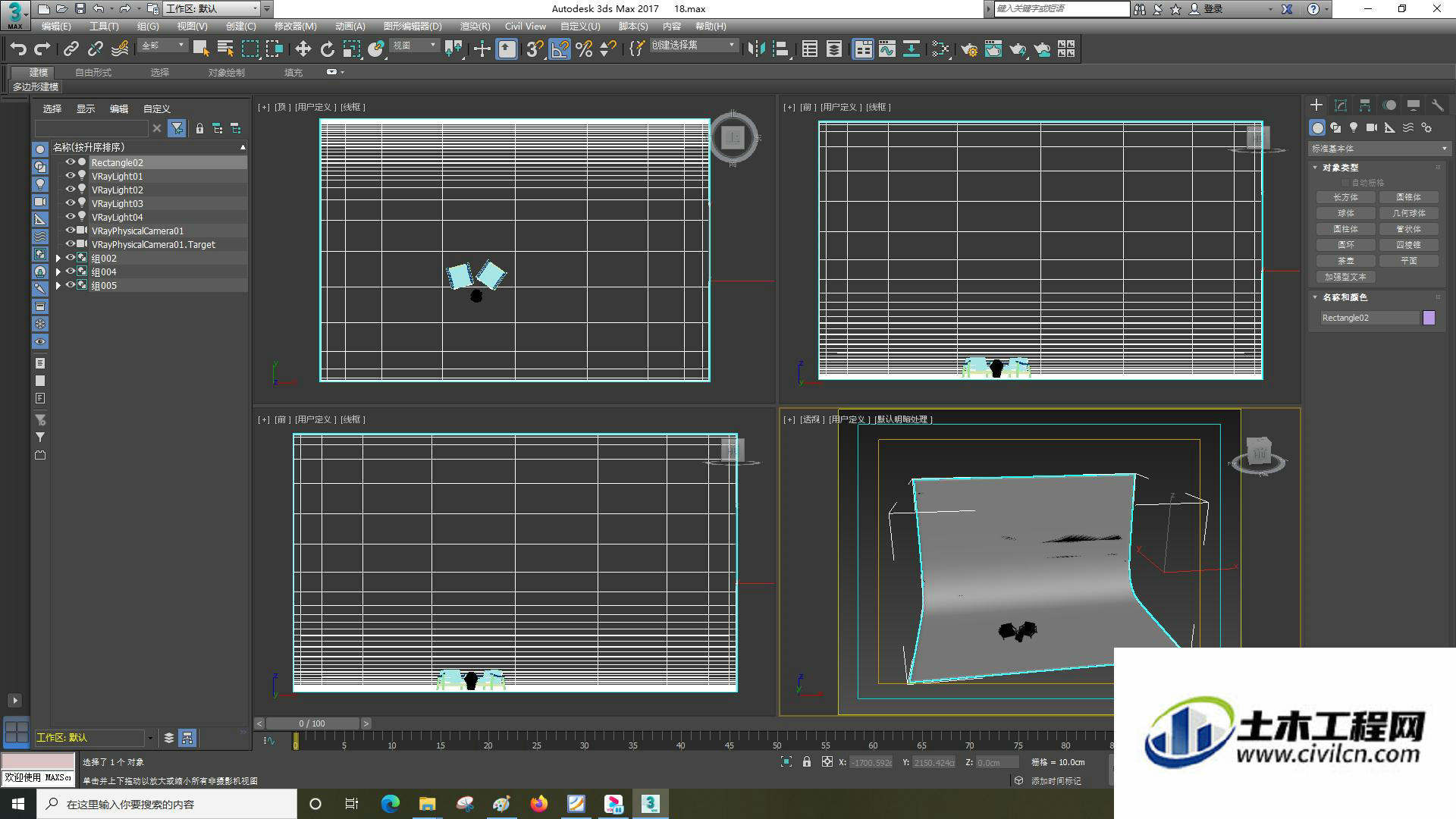Image resolution: width=1456 pixels, height=819 pixels.
Task: Click the 加强型文本 create button
Action: click(x=1346, y=277)
